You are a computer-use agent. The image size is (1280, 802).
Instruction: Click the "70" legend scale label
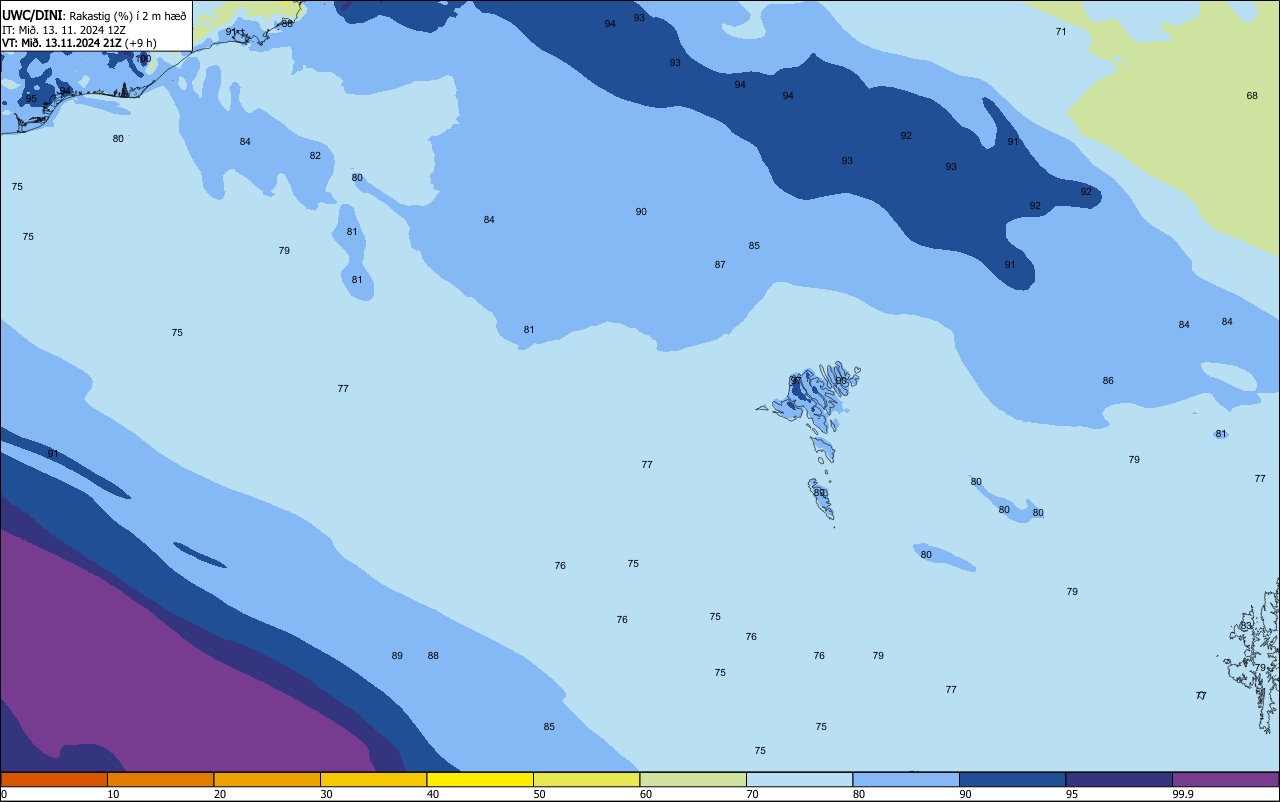pos(753,794)
